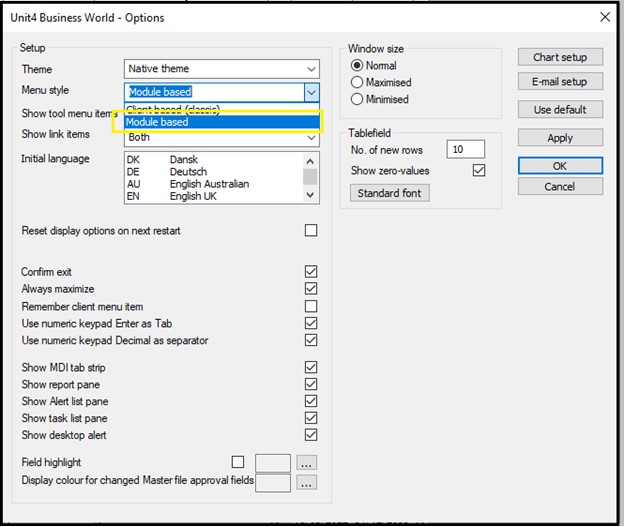Click language list scroll-down arrow

click(x=310, y=195)
